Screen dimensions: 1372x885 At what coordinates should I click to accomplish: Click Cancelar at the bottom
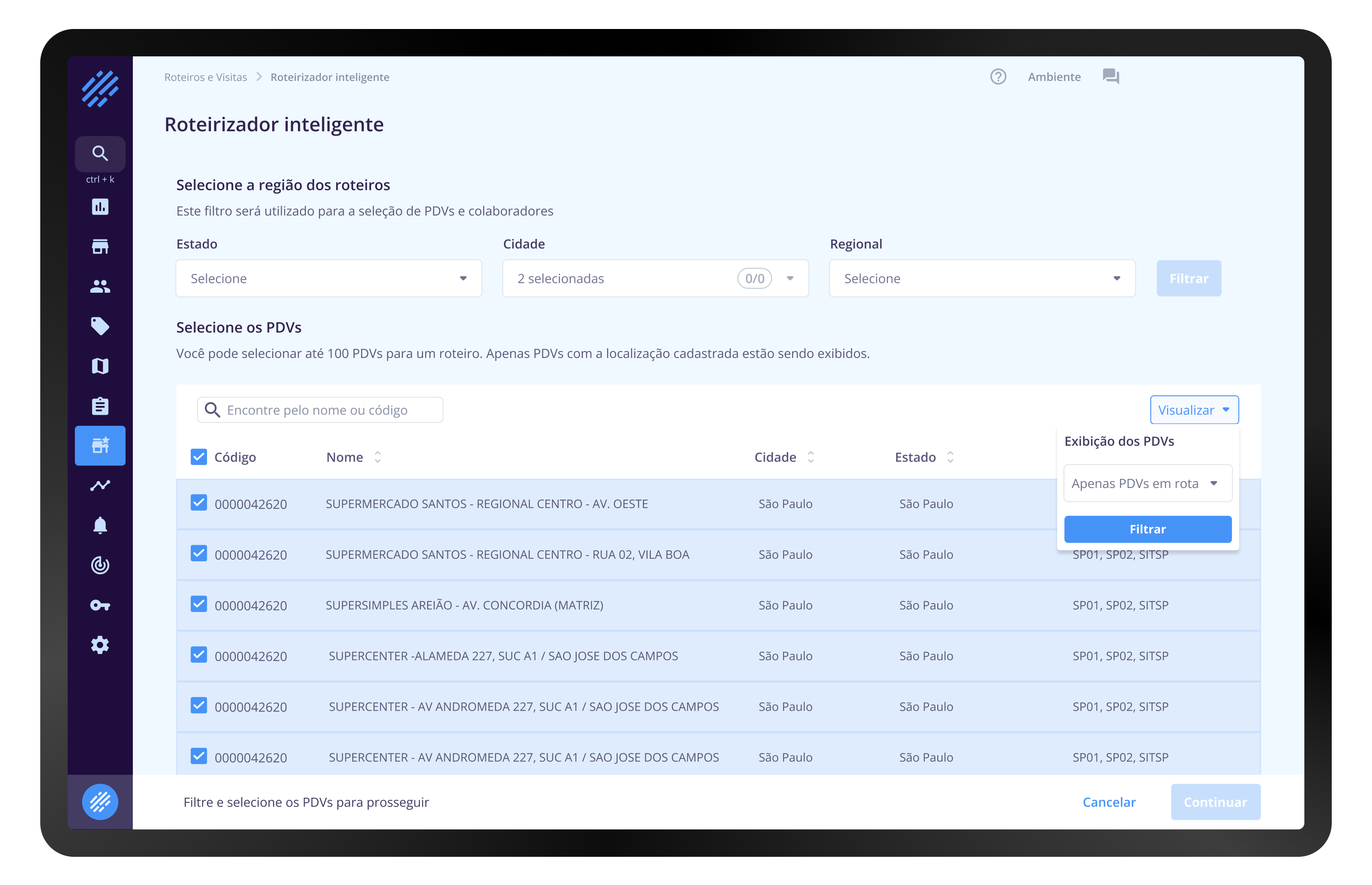(x=1109, y=802)
